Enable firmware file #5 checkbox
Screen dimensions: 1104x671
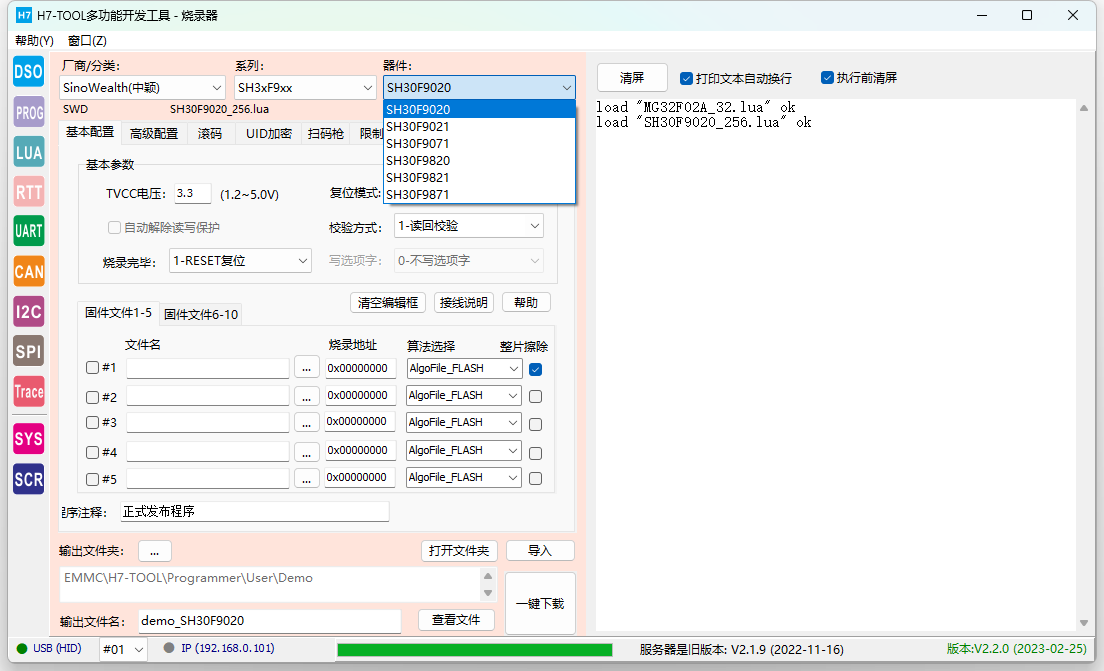[92, 479]
